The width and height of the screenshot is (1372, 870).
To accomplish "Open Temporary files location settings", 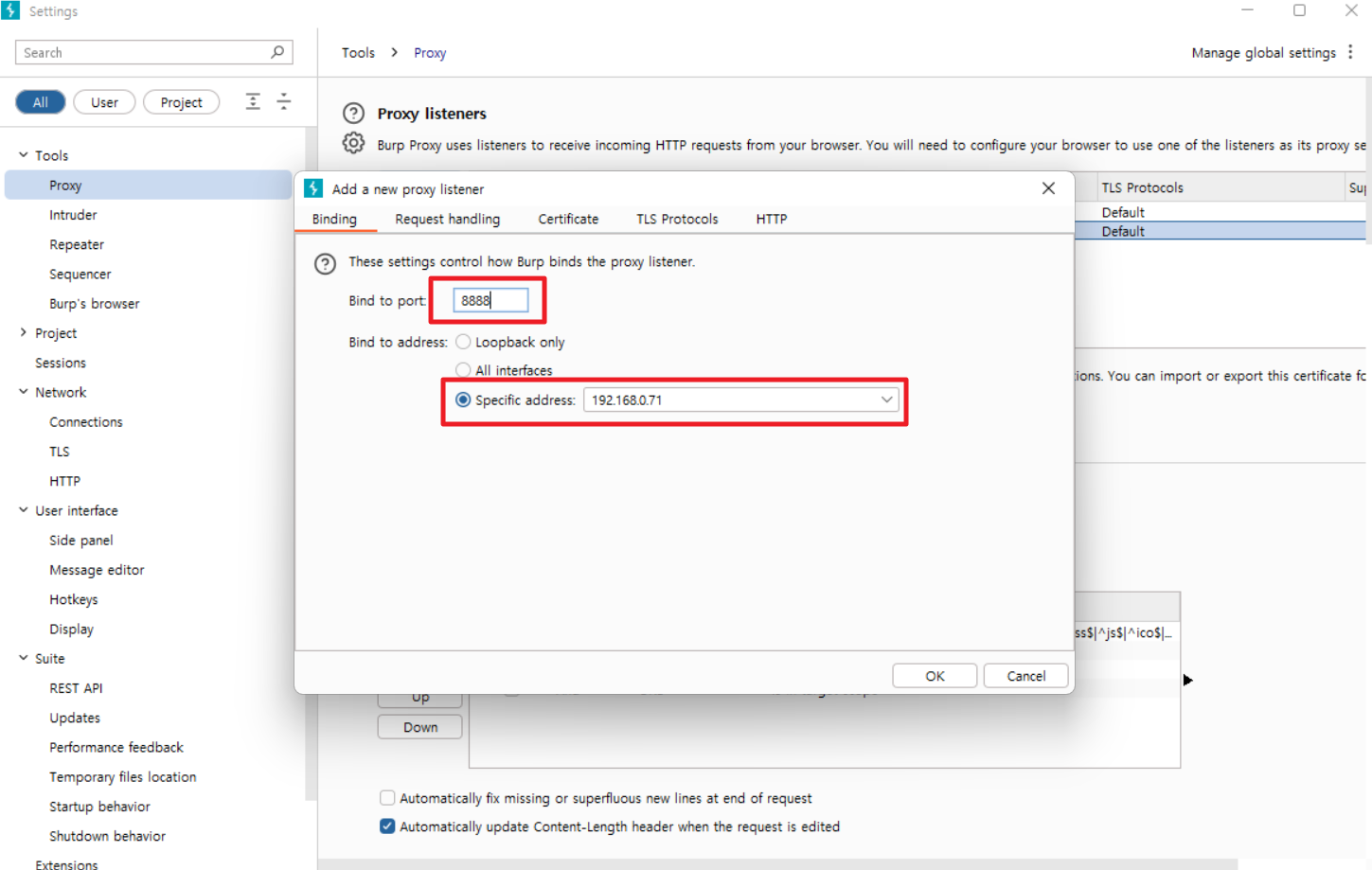I will [x=123, y=777].
